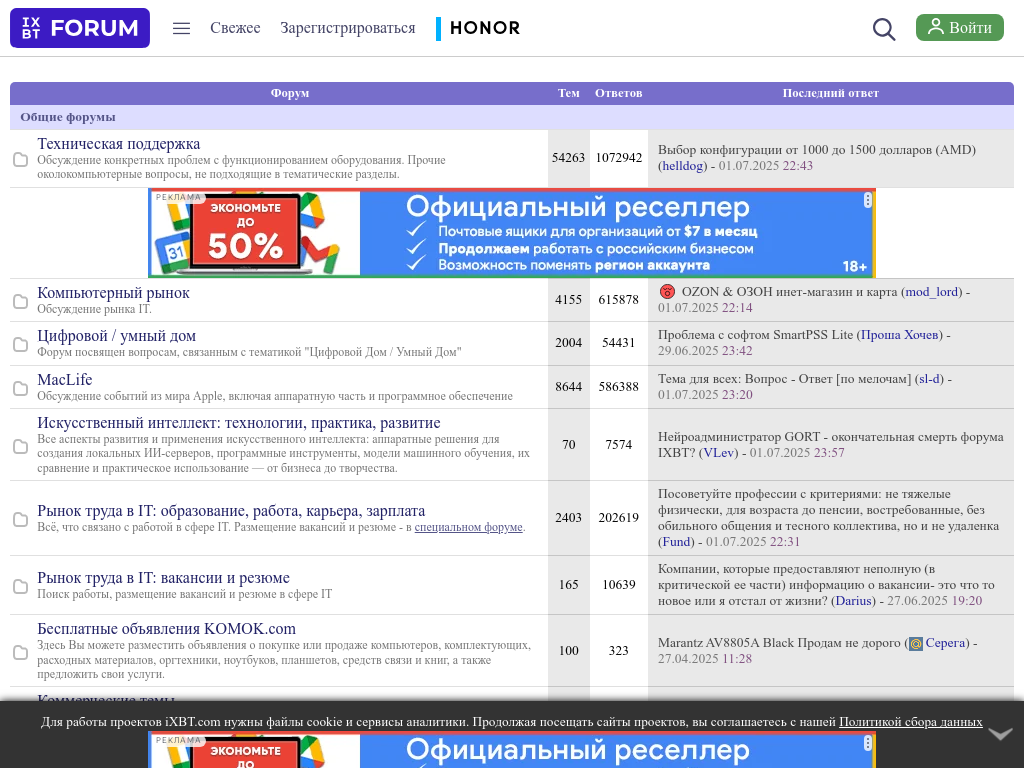Open user Darius profile link
The height and width of the screenshot is (768, 1024).
point(854,601)
